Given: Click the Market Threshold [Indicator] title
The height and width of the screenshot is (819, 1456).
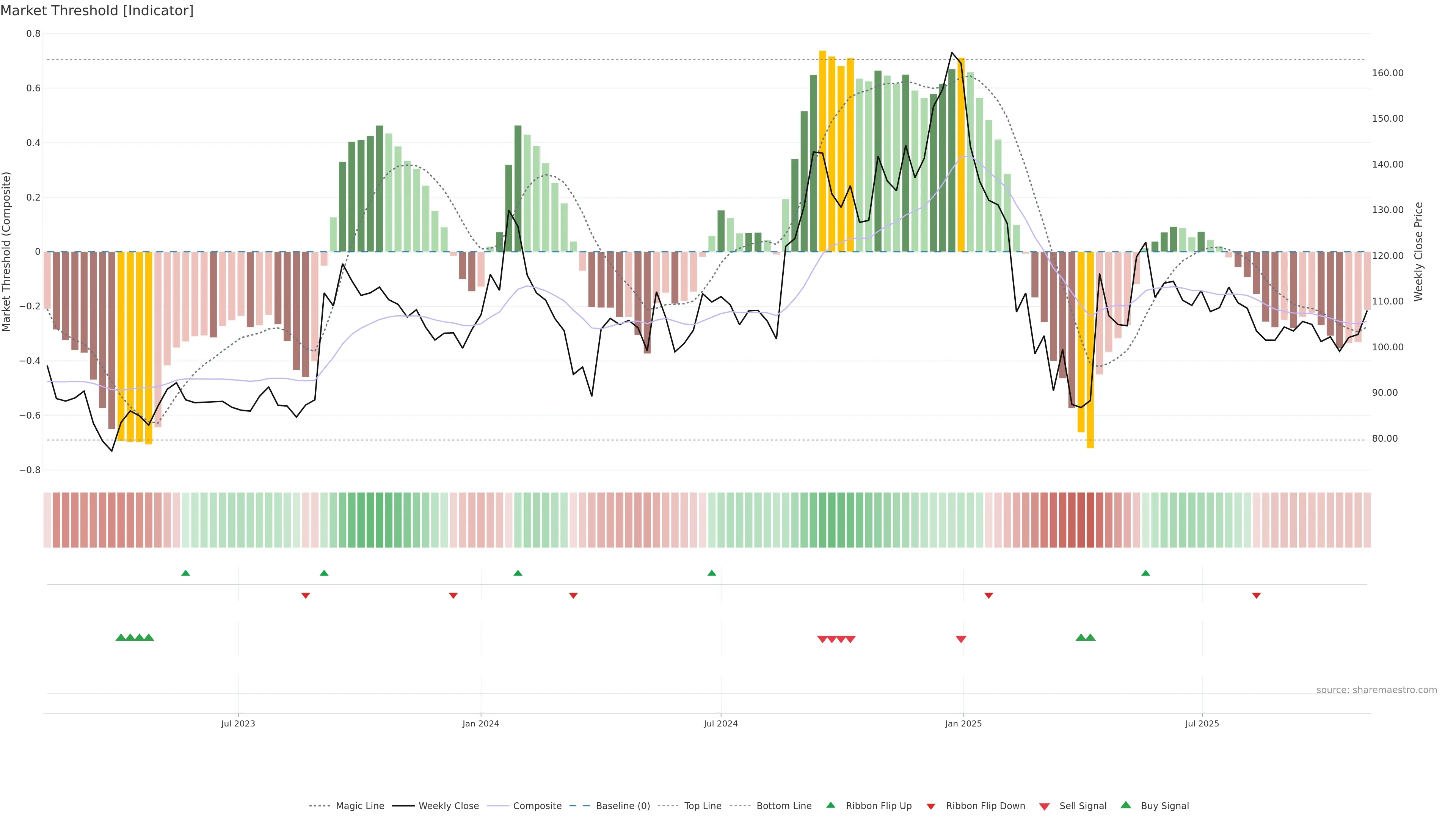Looking at the screenshot, I should pos(97,11).
